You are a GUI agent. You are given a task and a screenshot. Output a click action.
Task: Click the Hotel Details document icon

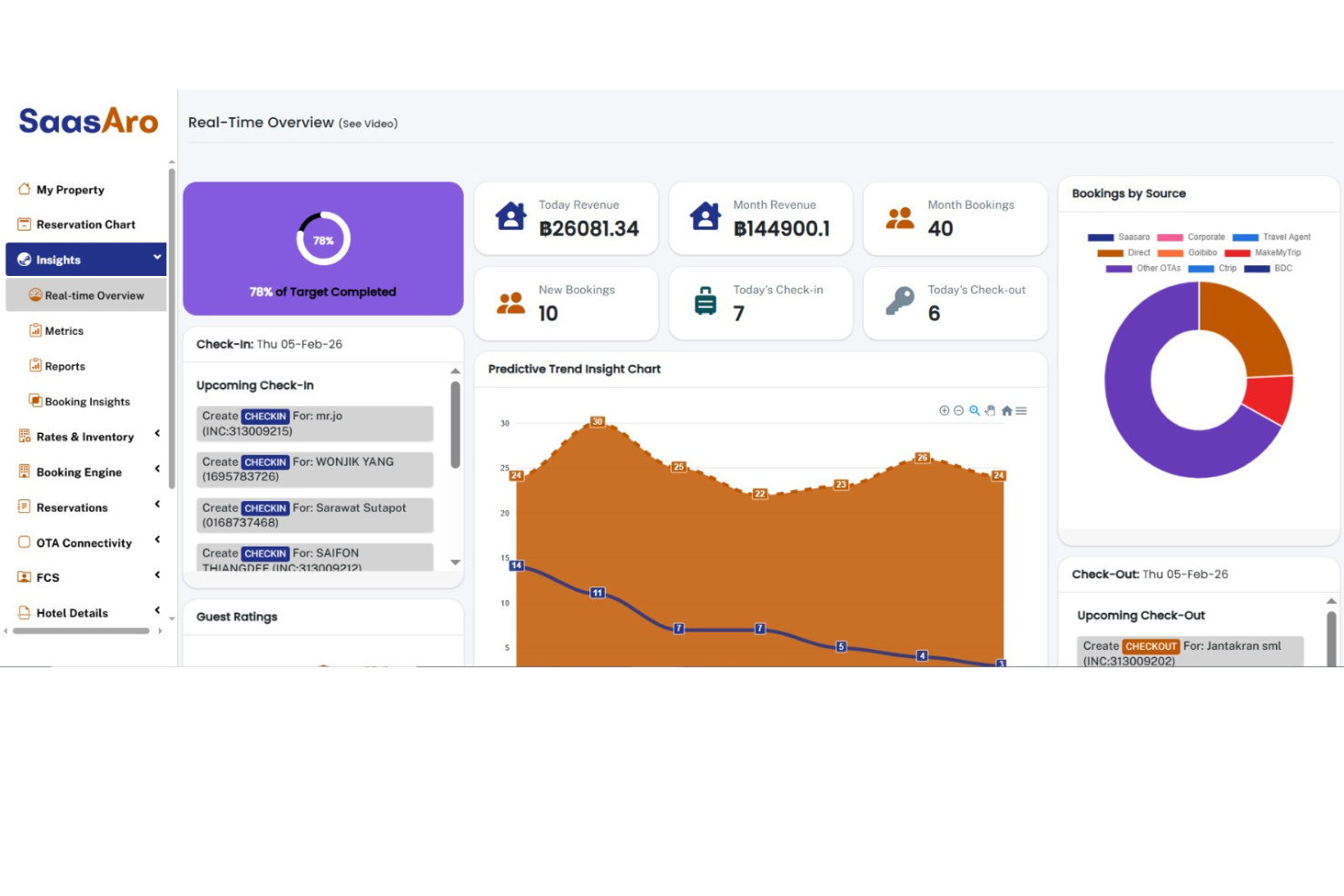(x=25, y=613)
